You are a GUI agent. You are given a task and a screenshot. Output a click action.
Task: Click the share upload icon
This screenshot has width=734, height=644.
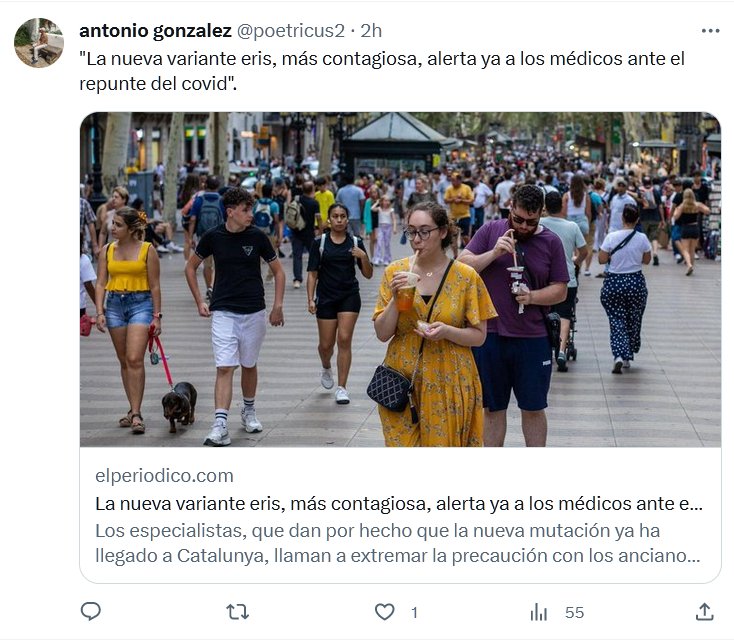[x=705, y=612]
